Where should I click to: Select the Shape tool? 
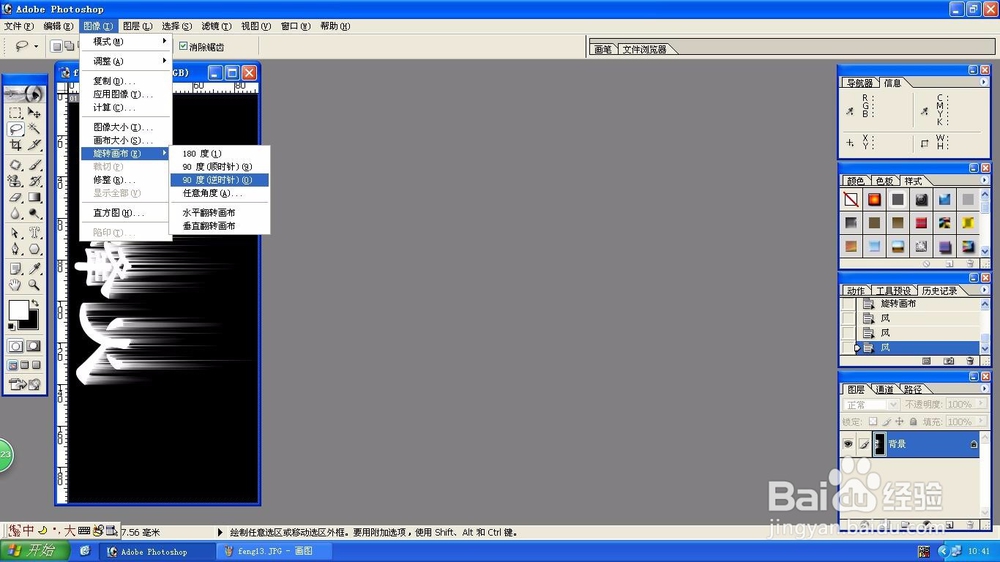(x=34, y=249)
